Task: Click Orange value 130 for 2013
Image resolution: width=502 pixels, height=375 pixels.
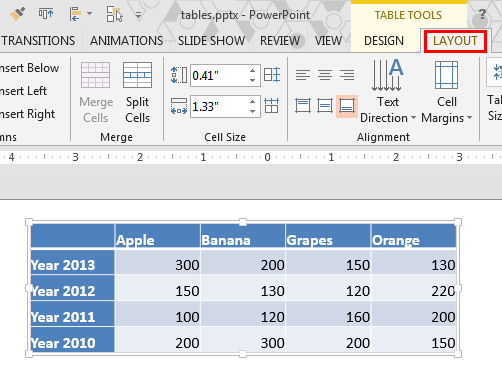Action: (x=443, y=265)
